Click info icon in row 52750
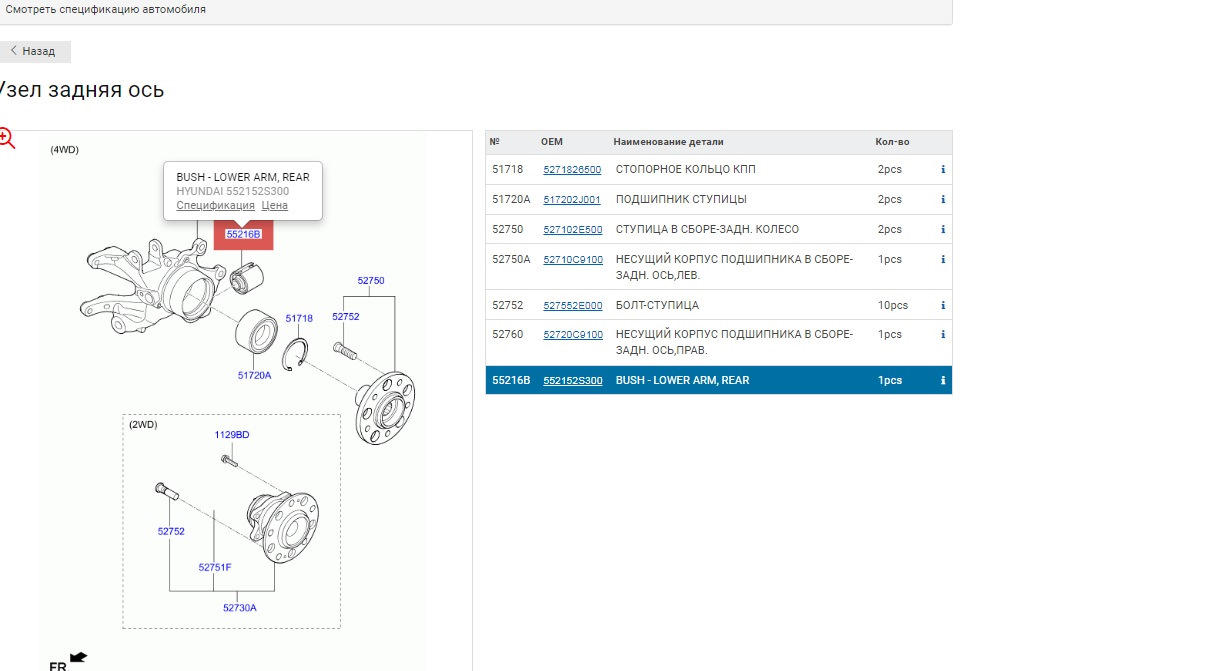 coord(943,230)
